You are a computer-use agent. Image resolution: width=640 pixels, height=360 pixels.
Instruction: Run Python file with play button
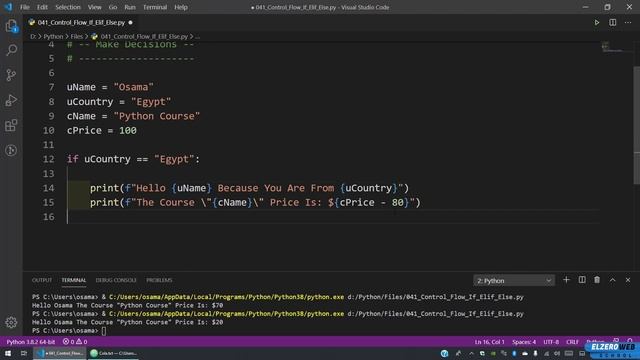pyautogui.click(x=597, y=22)
